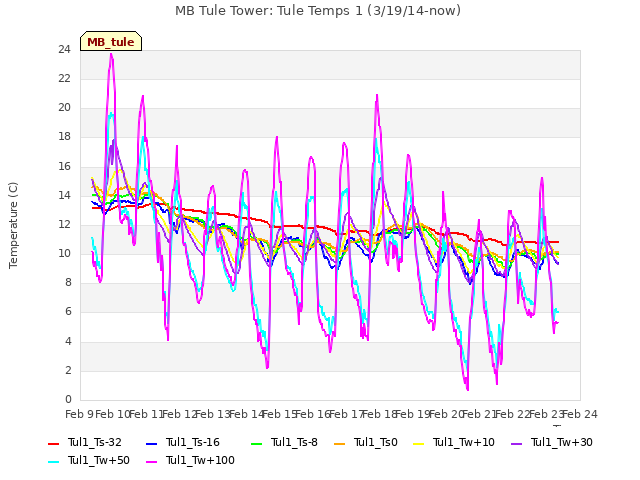640x480 pixels.
Task: Click the Feb 18 x-axis label
Action: [379, 414]
